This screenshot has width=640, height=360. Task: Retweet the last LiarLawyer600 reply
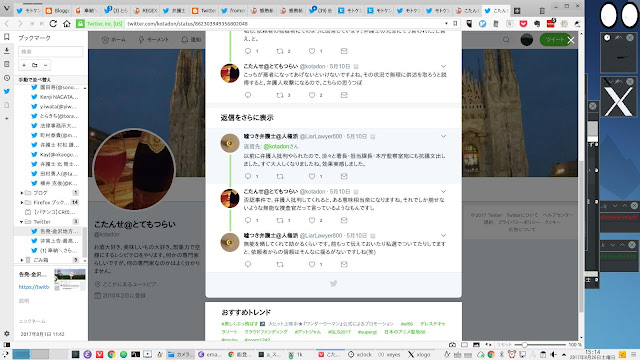(280, 264)
